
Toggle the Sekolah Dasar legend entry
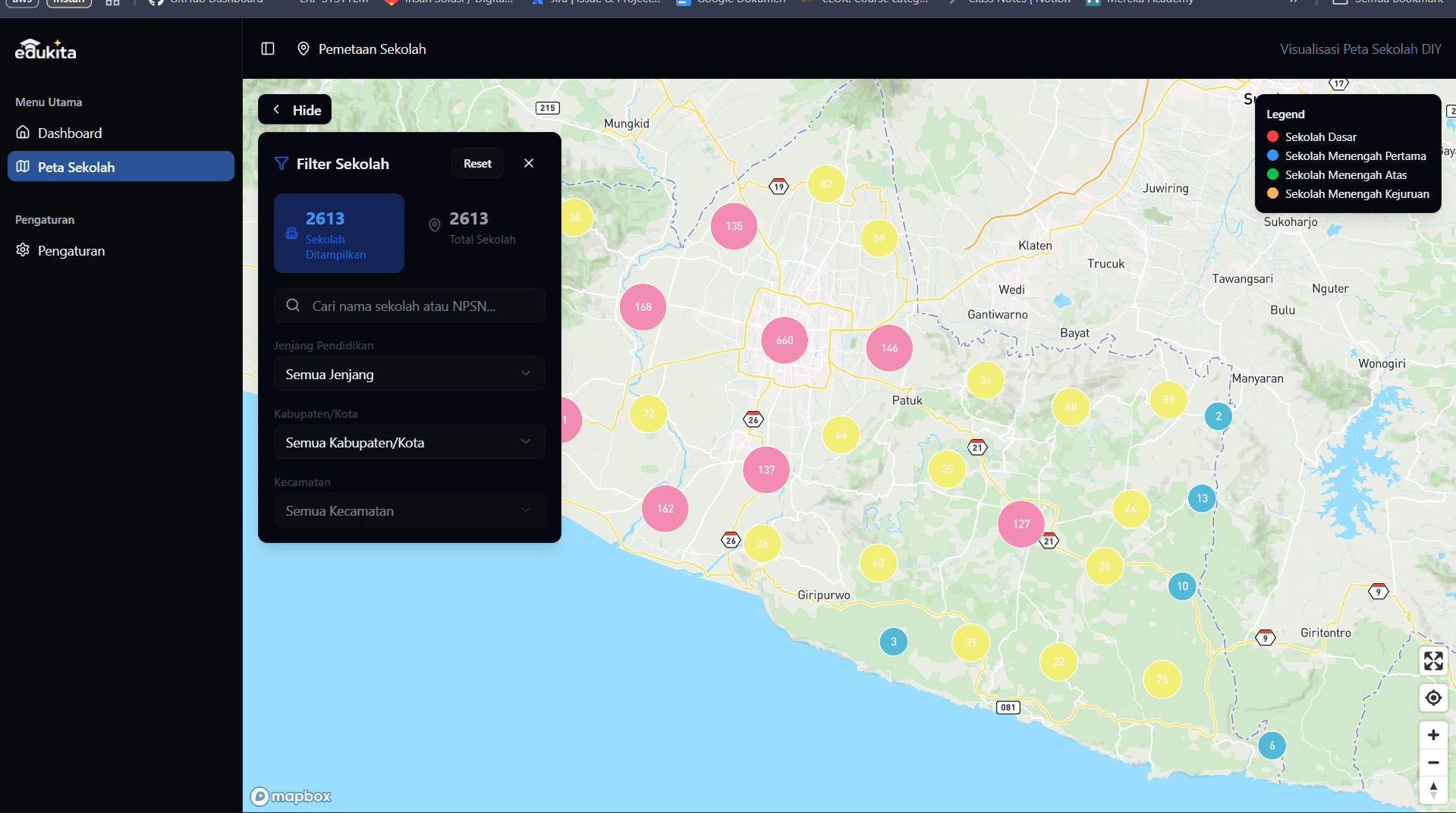tap(1320, 137)
